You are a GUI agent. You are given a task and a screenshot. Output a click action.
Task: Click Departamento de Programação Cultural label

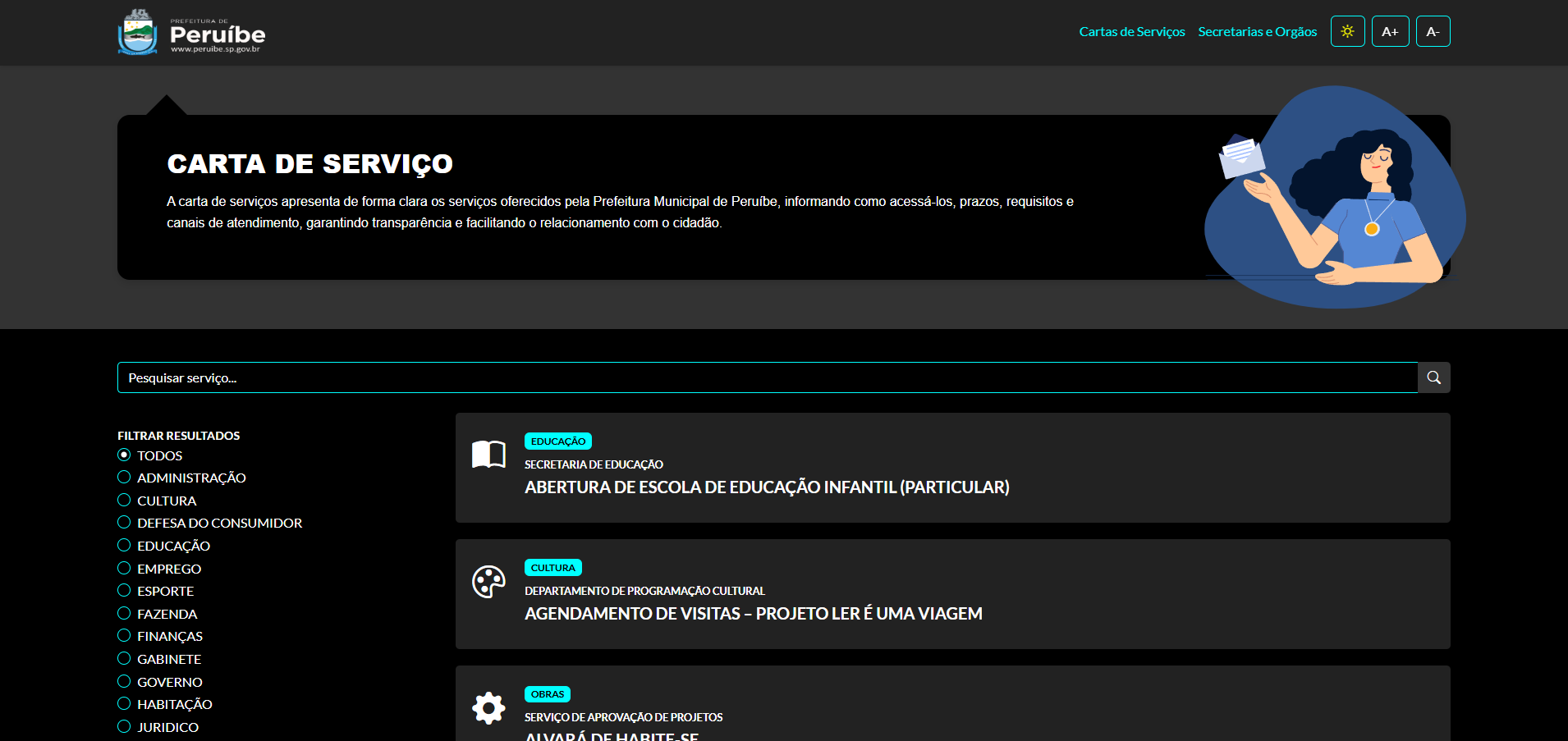[644, 591]
